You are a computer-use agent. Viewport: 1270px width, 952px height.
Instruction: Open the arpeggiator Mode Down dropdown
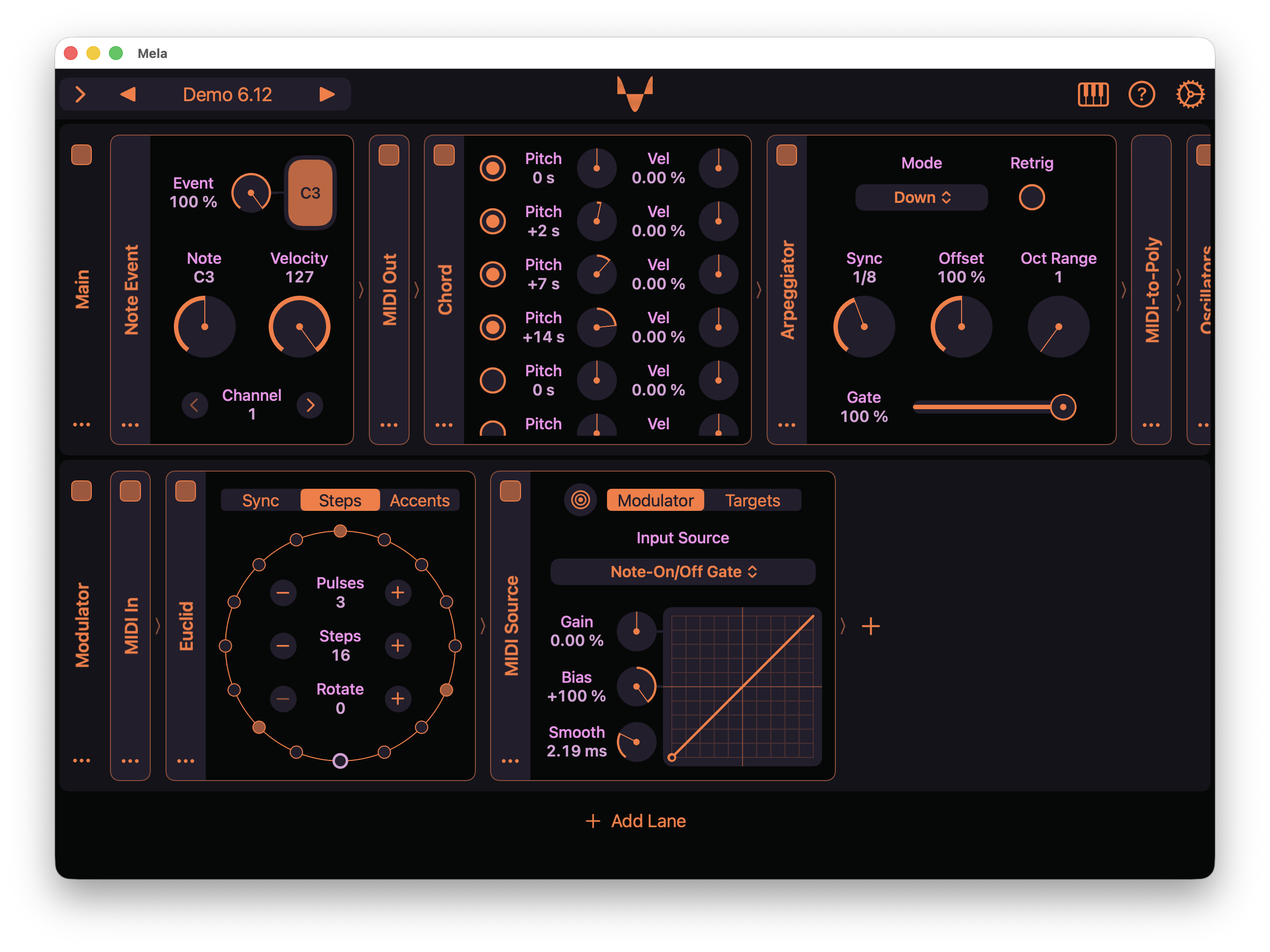pyautogui.click(x=921, y=197)
